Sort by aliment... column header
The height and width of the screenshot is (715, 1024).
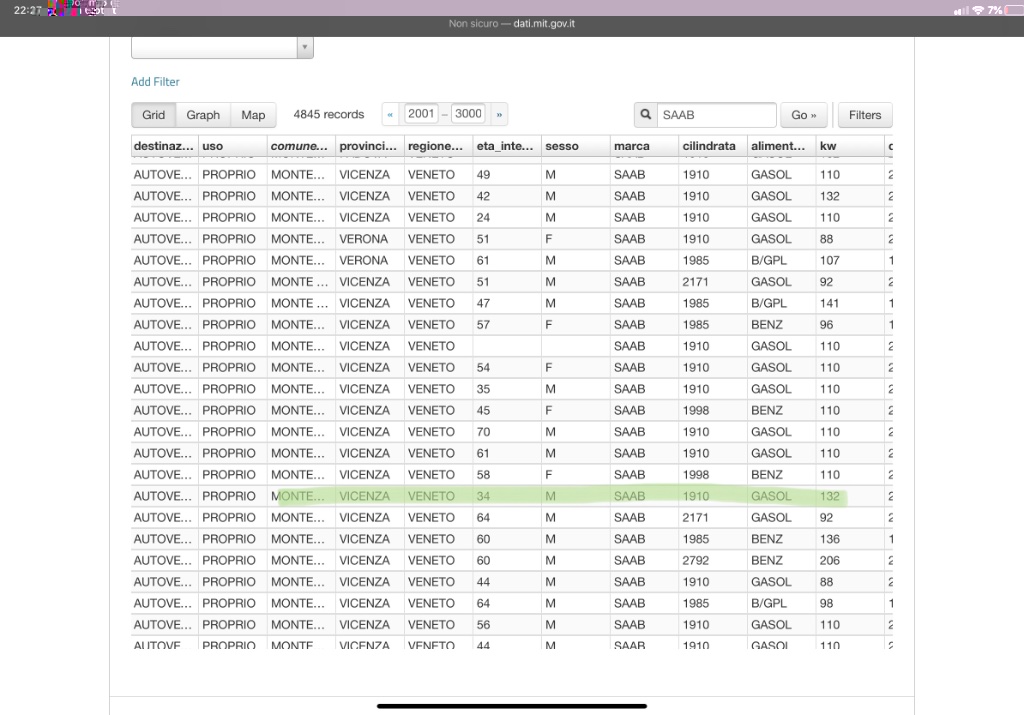(781, 146)
